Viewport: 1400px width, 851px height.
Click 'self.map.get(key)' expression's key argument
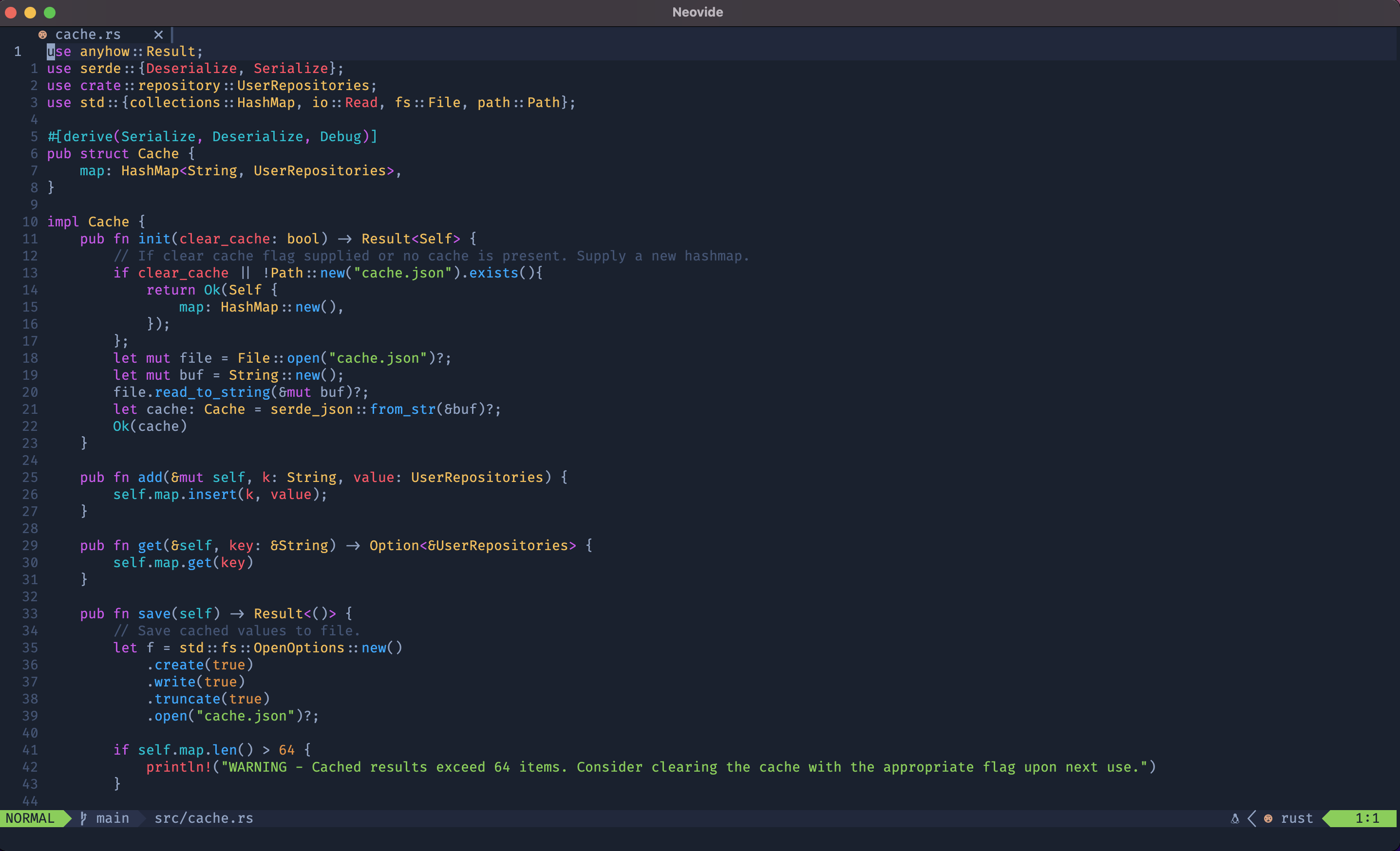[233, 563]
